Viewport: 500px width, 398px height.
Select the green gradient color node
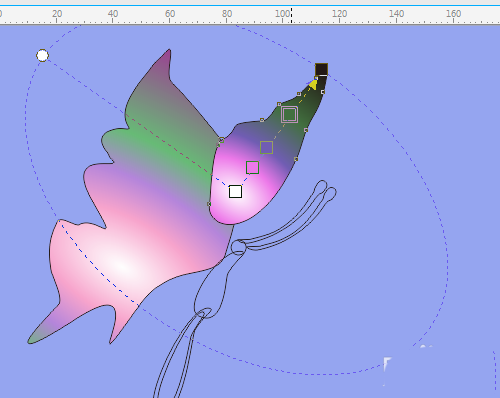pyautogui.click(x=289, y=114)
